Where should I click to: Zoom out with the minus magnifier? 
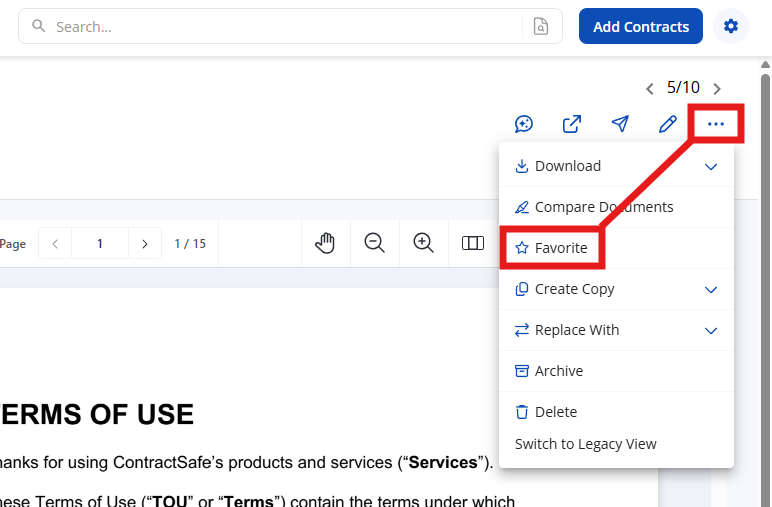tap(375, 243)
